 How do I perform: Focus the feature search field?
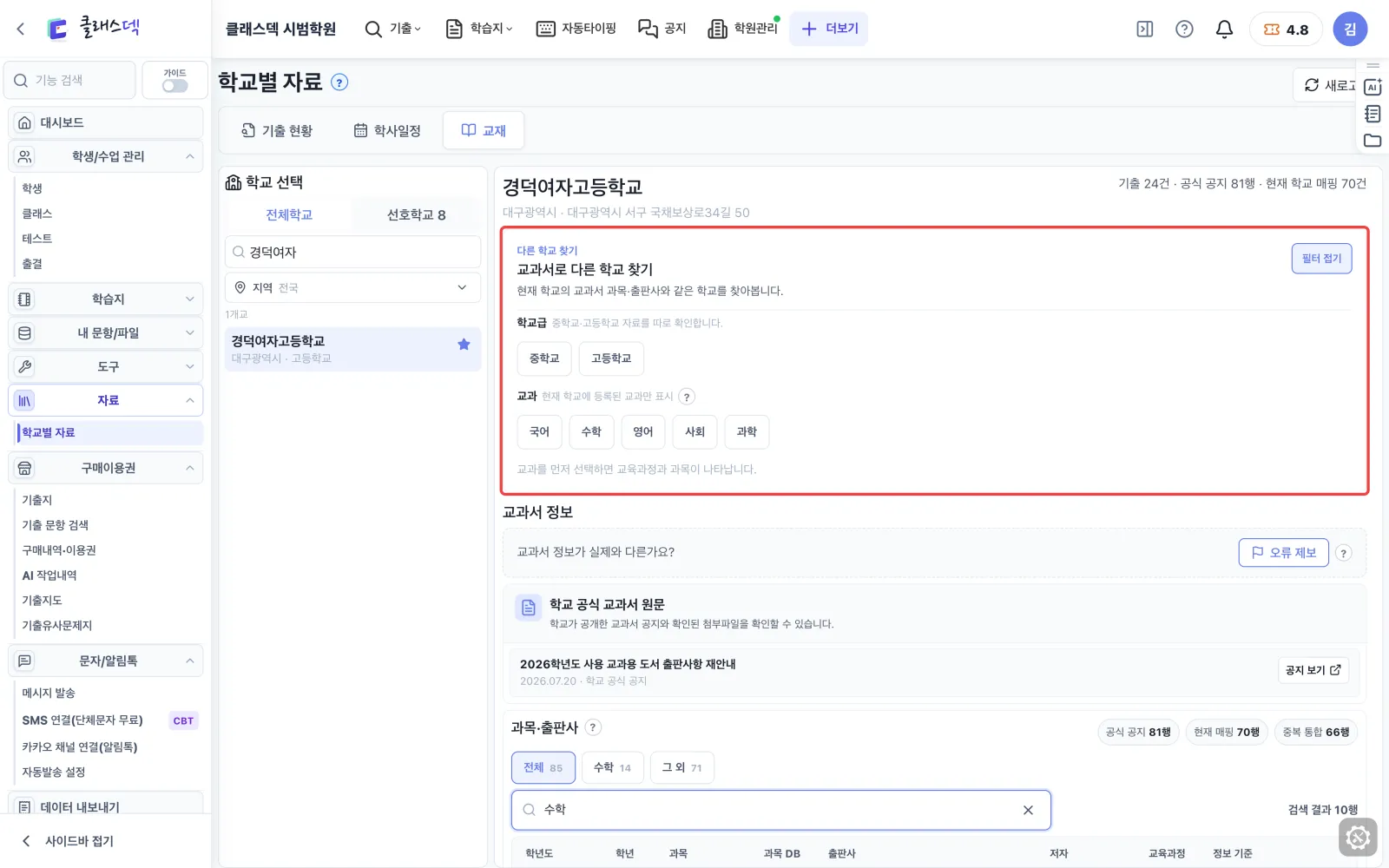coord(70,80)
